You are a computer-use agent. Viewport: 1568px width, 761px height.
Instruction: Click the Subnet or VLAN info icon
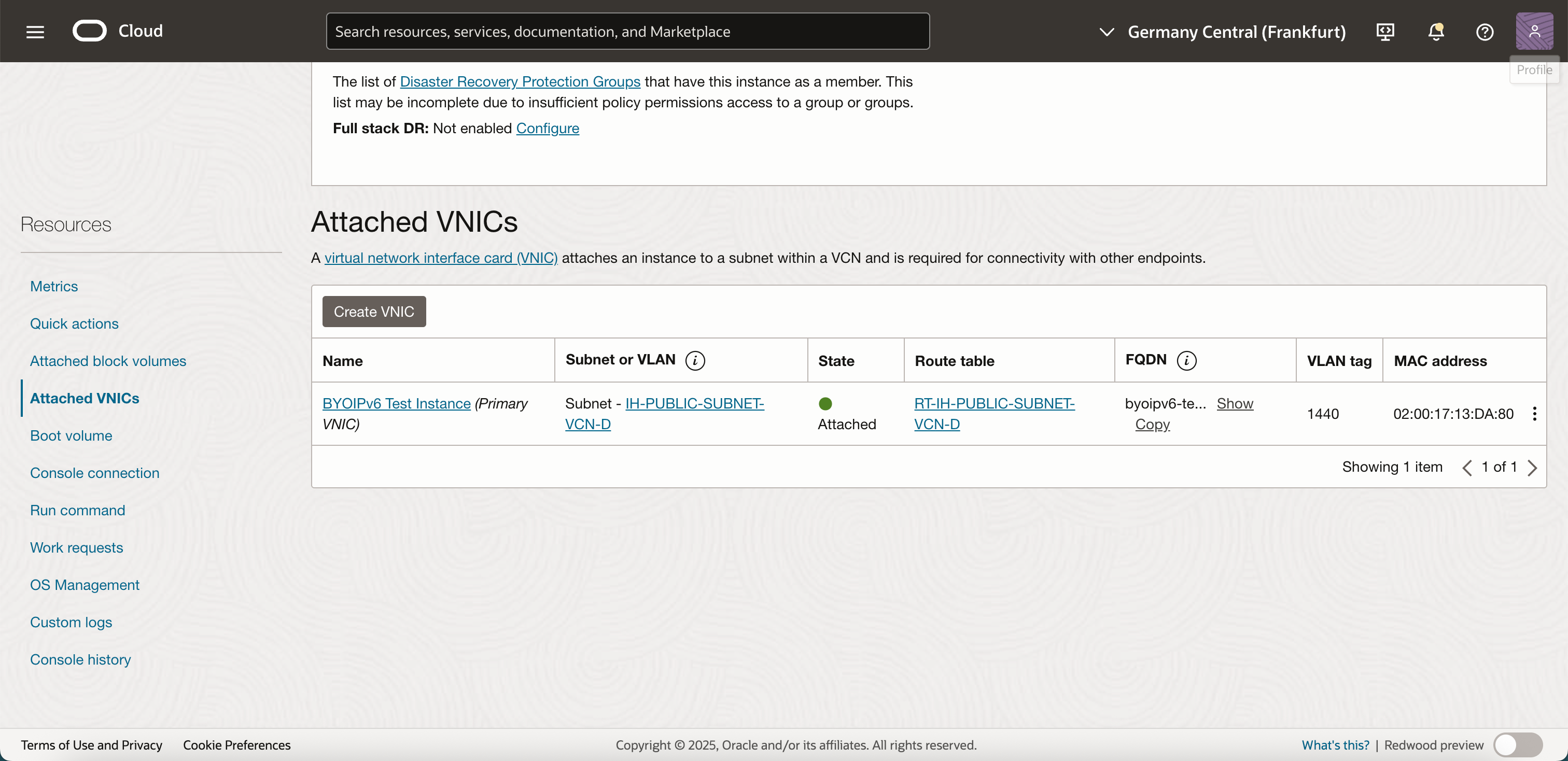[694, 361]
